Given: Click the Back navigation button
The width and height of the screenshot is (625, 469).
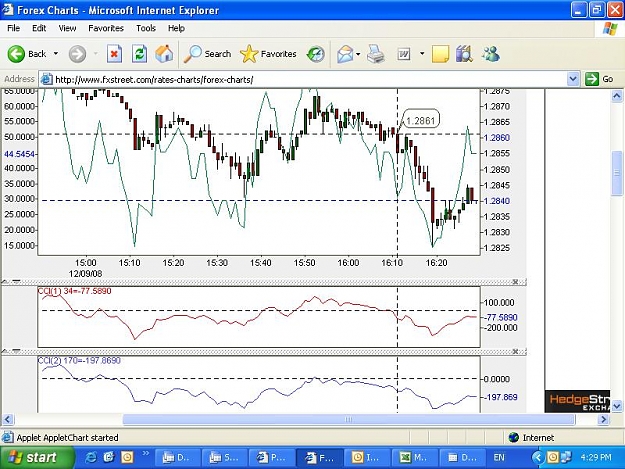Looking at the screenshot, I should tap(27, 54).
